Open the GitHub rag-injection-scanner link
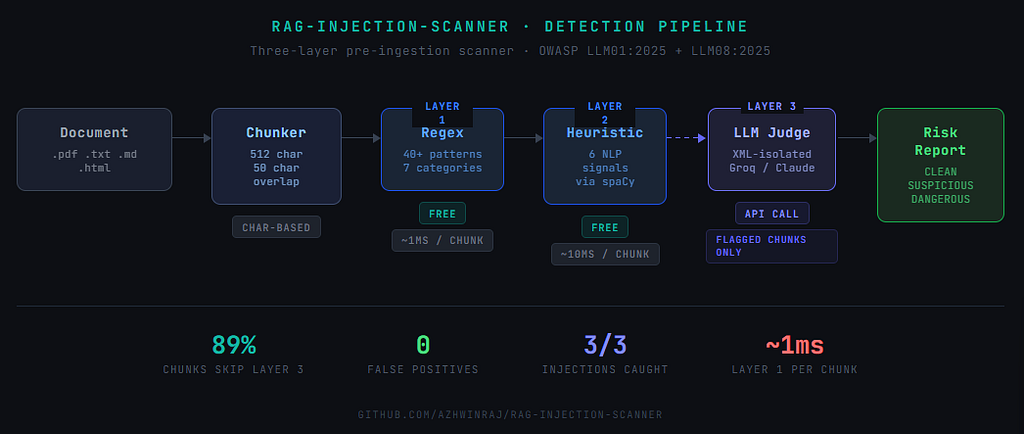The width and height of the screenshot is (1024, 434). (510, 414)
